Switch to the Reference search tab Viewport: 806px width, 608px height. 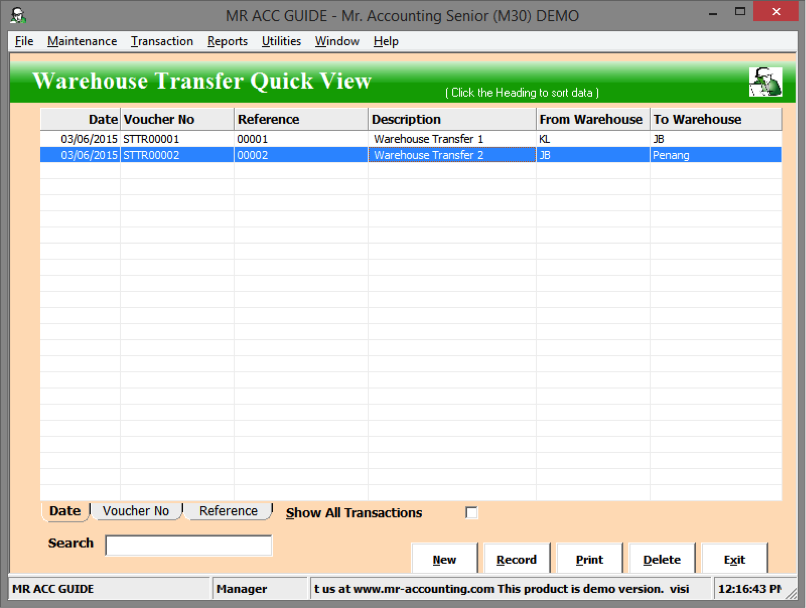point(228,511)
